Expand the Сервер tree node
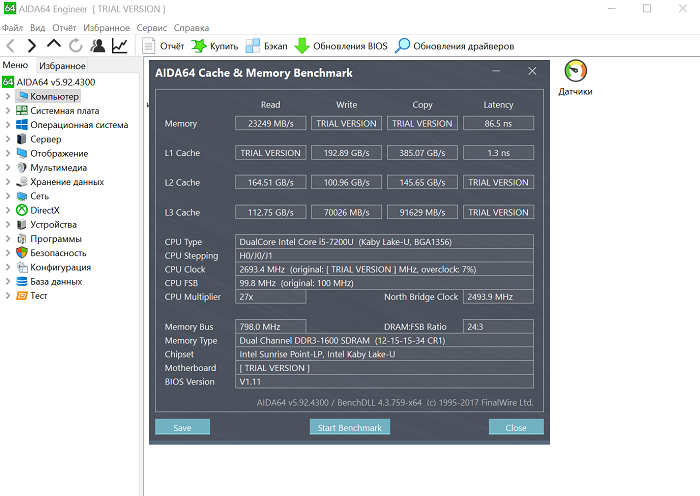The image size is (700, 496). (8, 139)
